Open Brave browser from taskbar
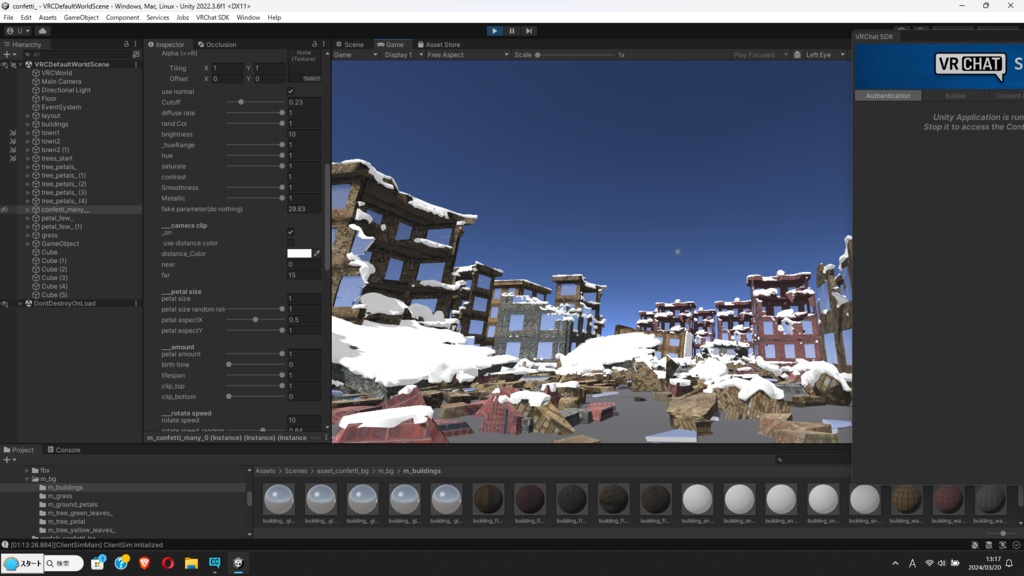The width and height of the screenshot is (1024, 576). [x=144, y=563]
